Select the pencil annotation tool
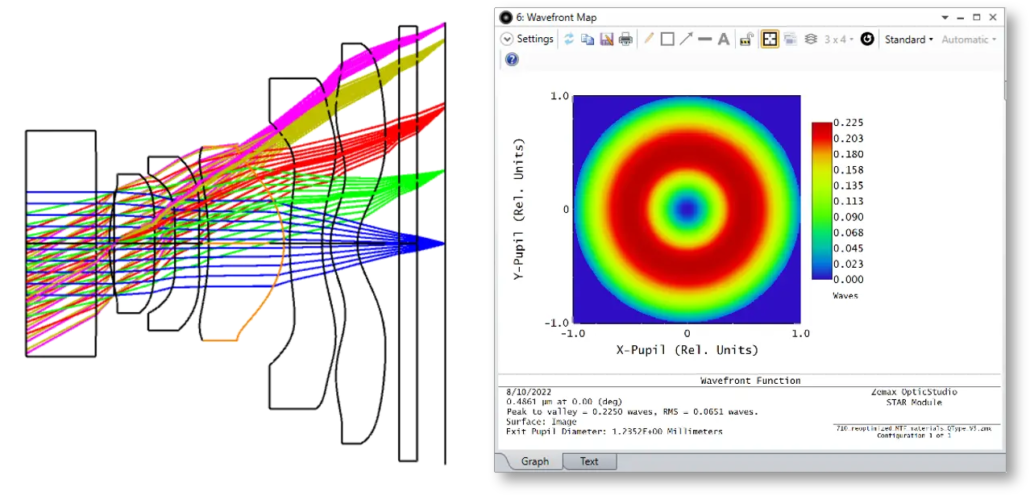 (x=648, y=39)
